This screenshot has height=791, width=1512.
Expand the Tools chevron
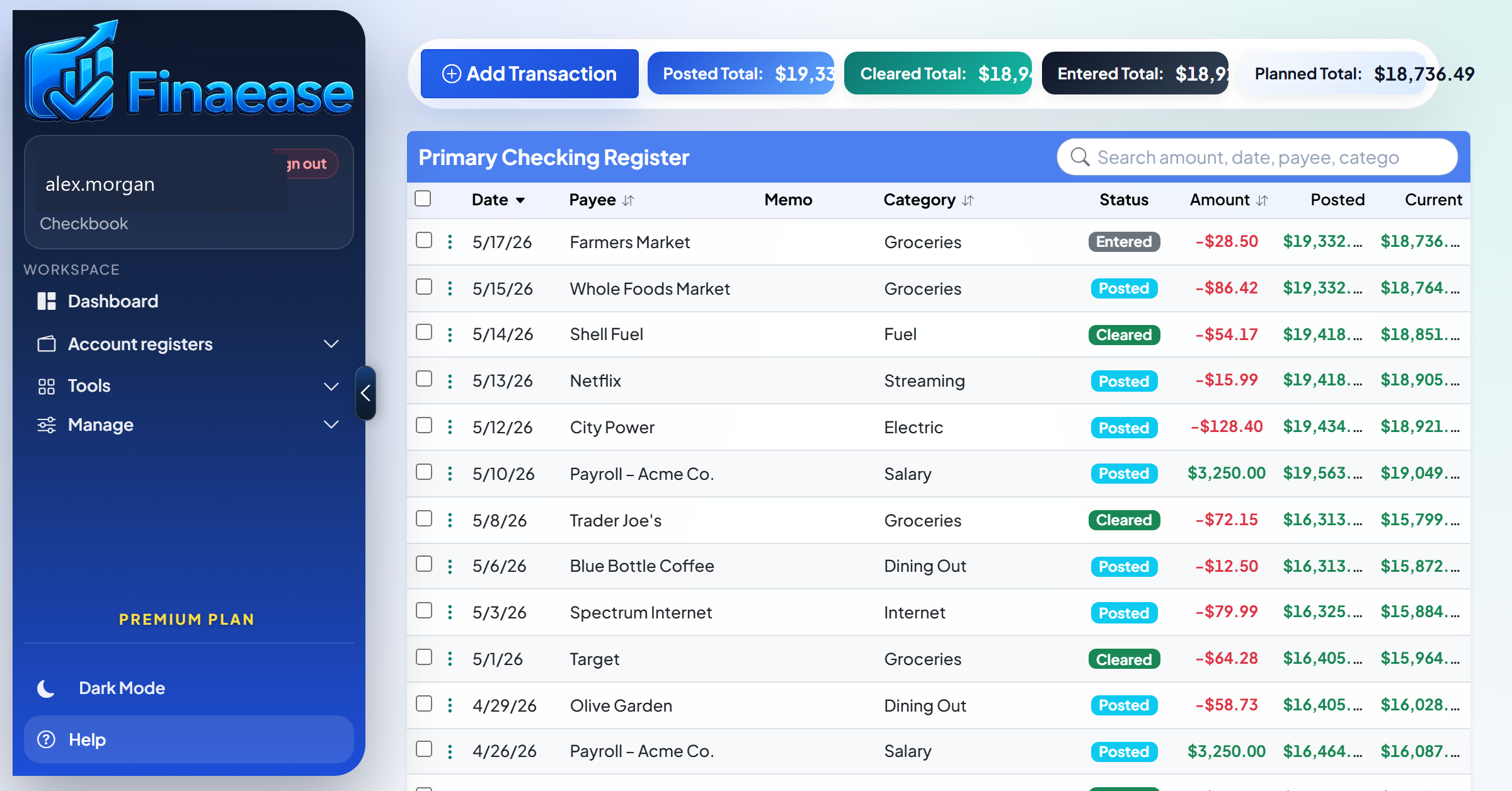331,386
